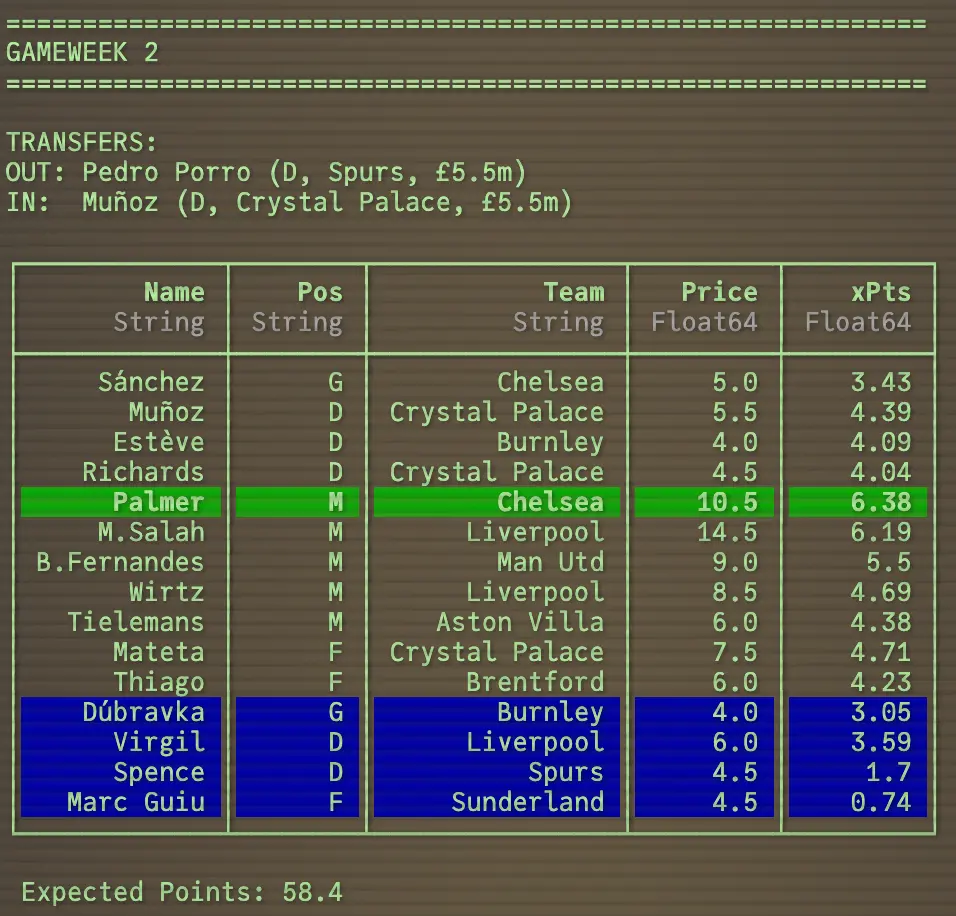Click the 4.69 xPts cell

pyautogui.click(x=881, y=592)
